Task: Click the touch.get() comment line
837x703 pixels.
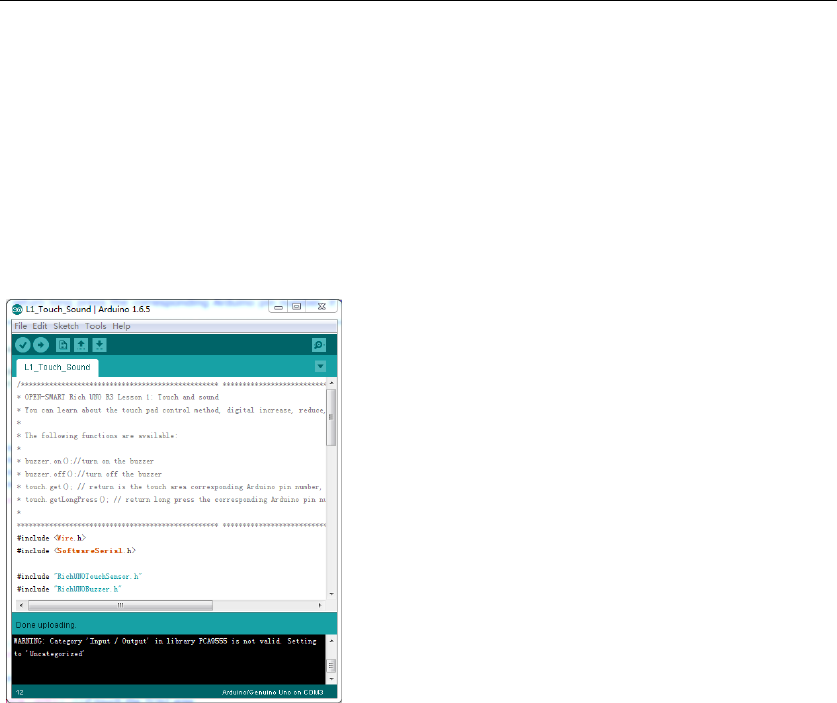Action: click(x=170, y=487)
